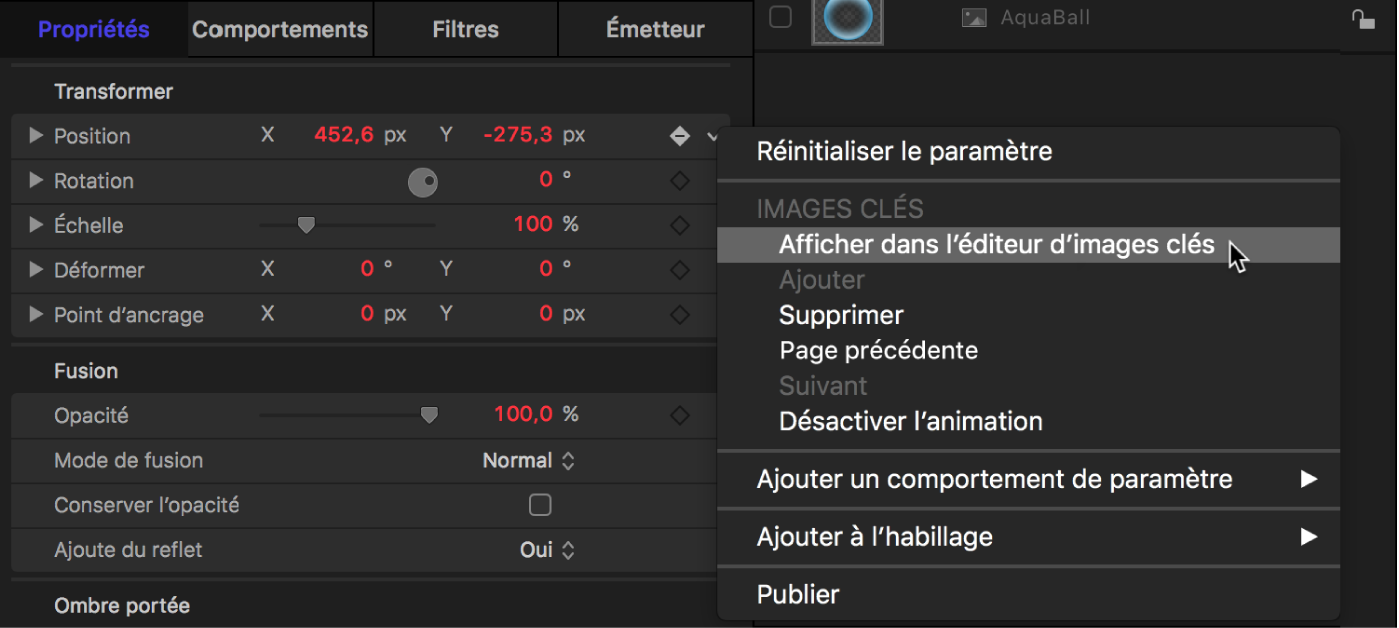Open the Mode de fusion dropdown
The height and width of the screenshot is (628, 1399).
click(529, 460)
